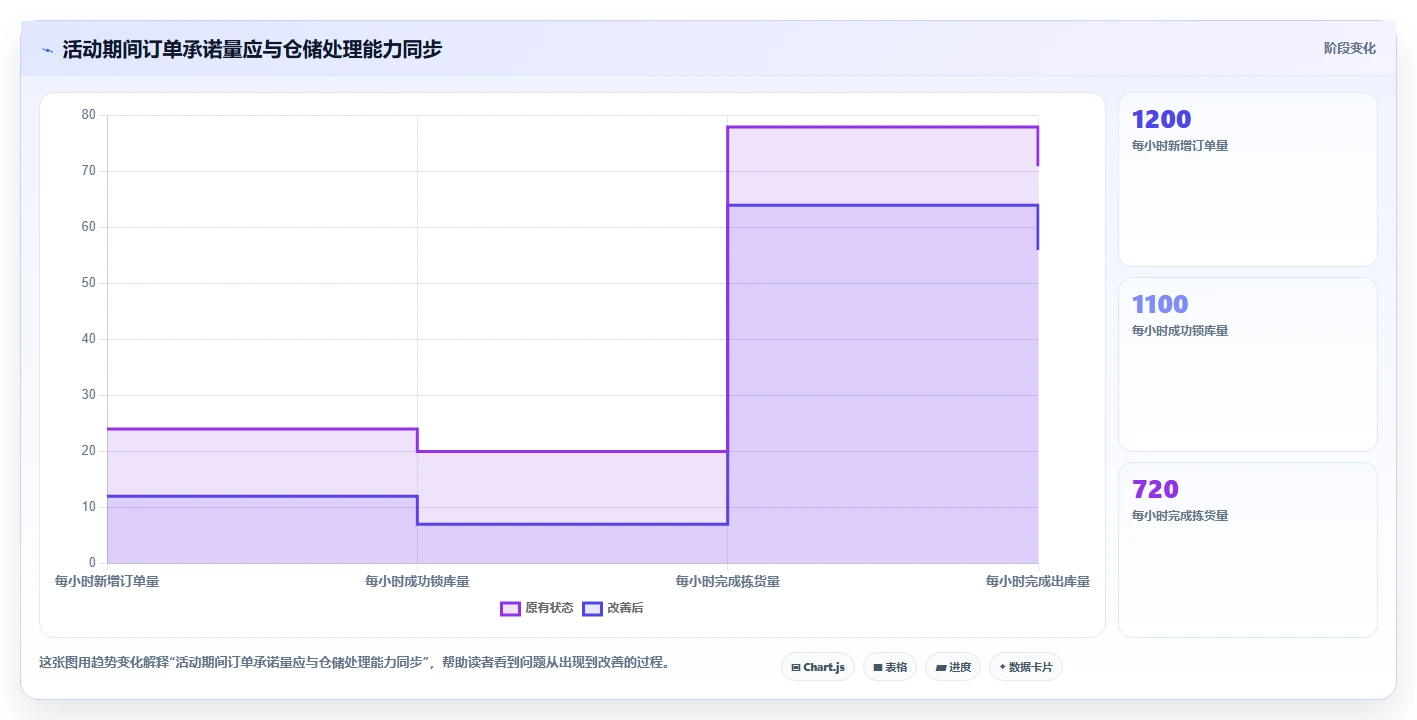Select the 表格 tag chip

[889, 667]
